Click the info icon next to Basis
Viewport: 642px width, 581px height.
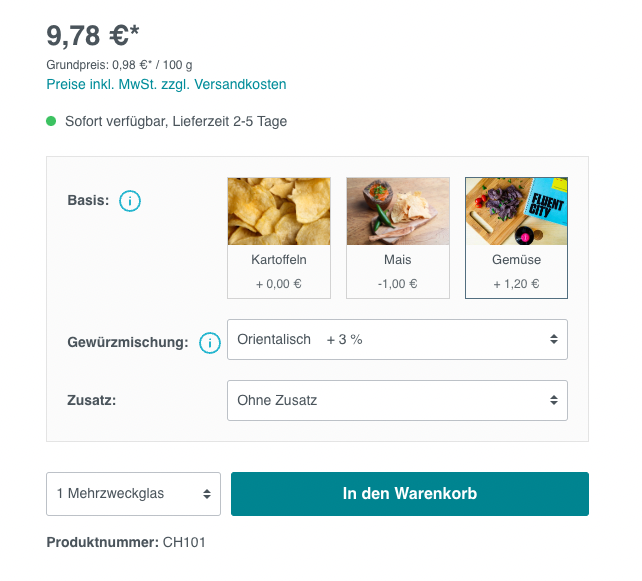(130, 201)
